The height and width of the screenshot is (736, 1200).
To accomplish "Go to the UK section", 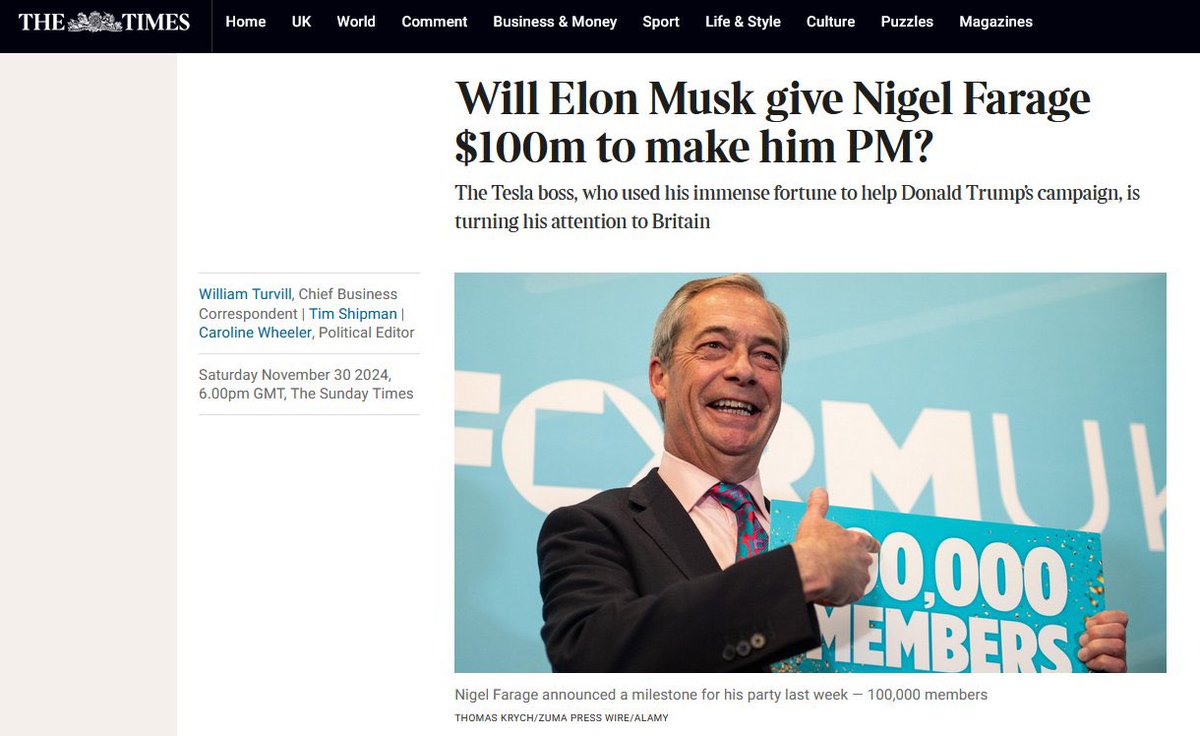I will click(302, 22).
